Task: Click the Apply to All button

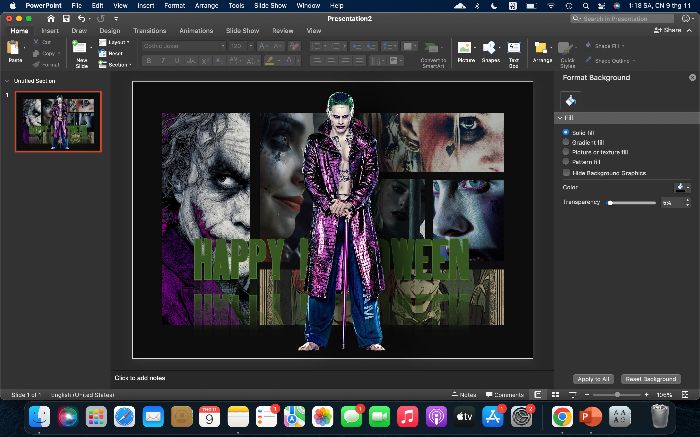Action: pos(593,379)
